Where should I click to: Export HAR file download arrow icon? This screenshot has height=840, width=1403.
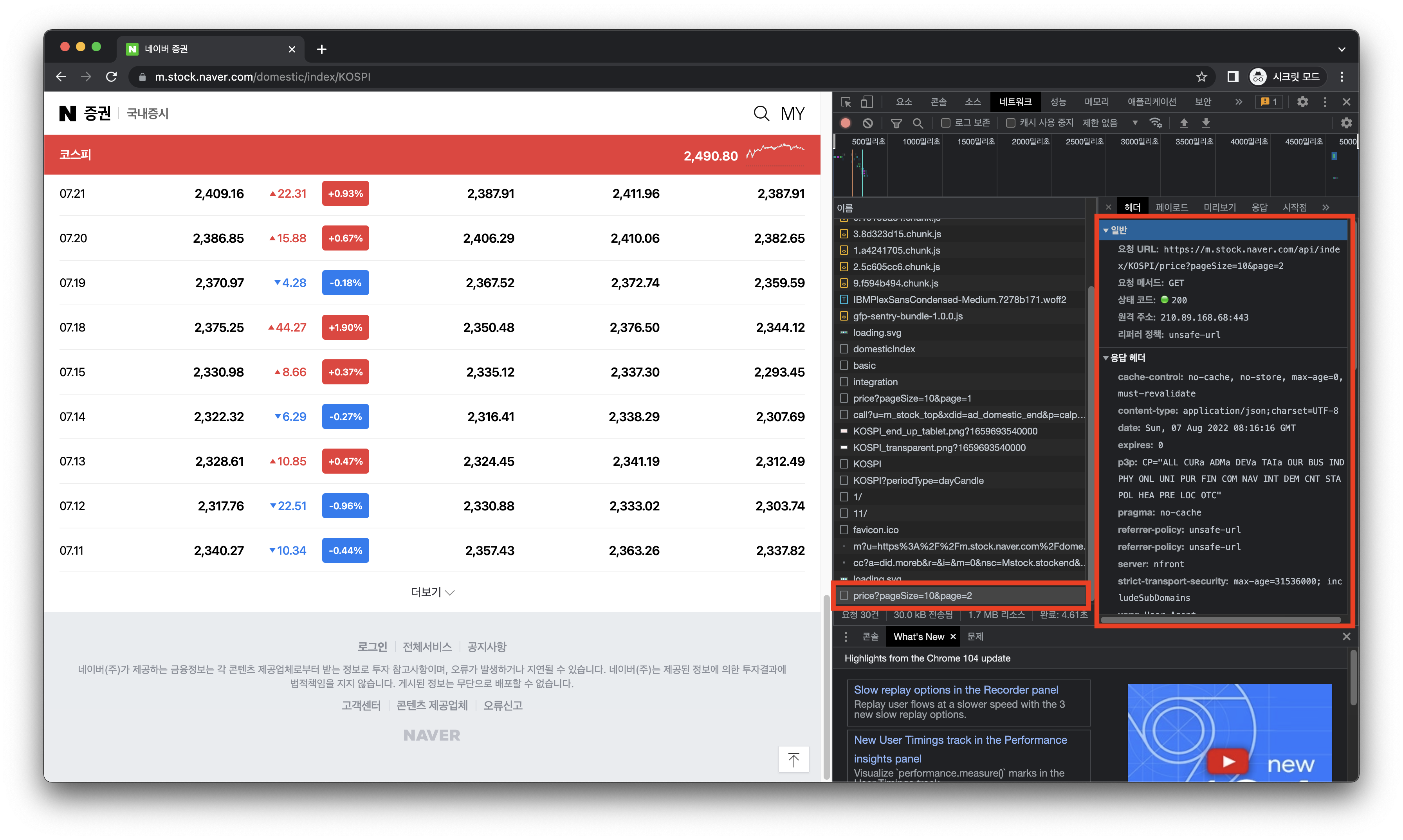click(x=1206, y=123)
